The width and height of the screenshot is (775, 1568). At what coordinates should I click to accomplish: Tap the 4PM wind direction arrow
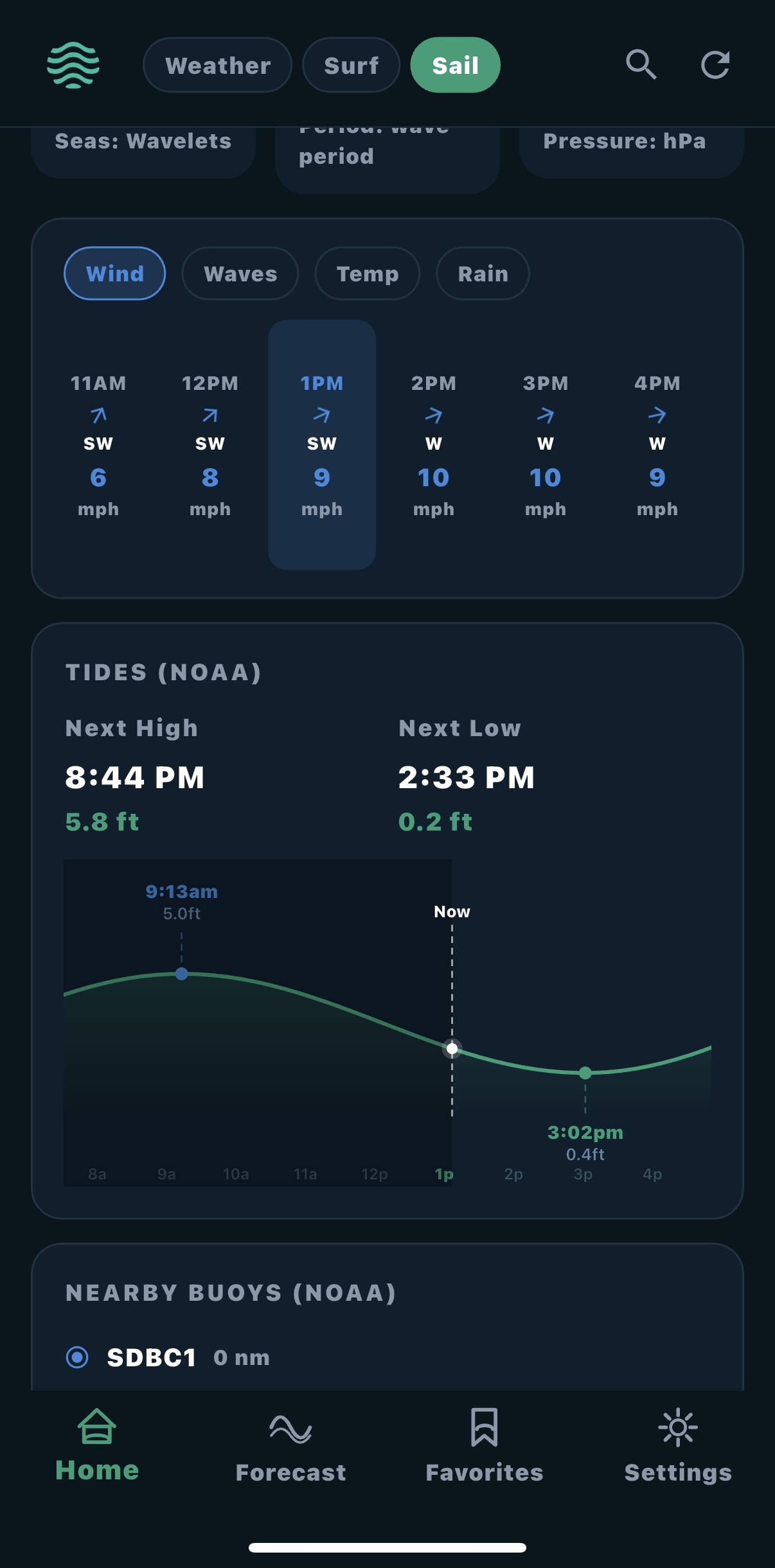click(657, 416)
